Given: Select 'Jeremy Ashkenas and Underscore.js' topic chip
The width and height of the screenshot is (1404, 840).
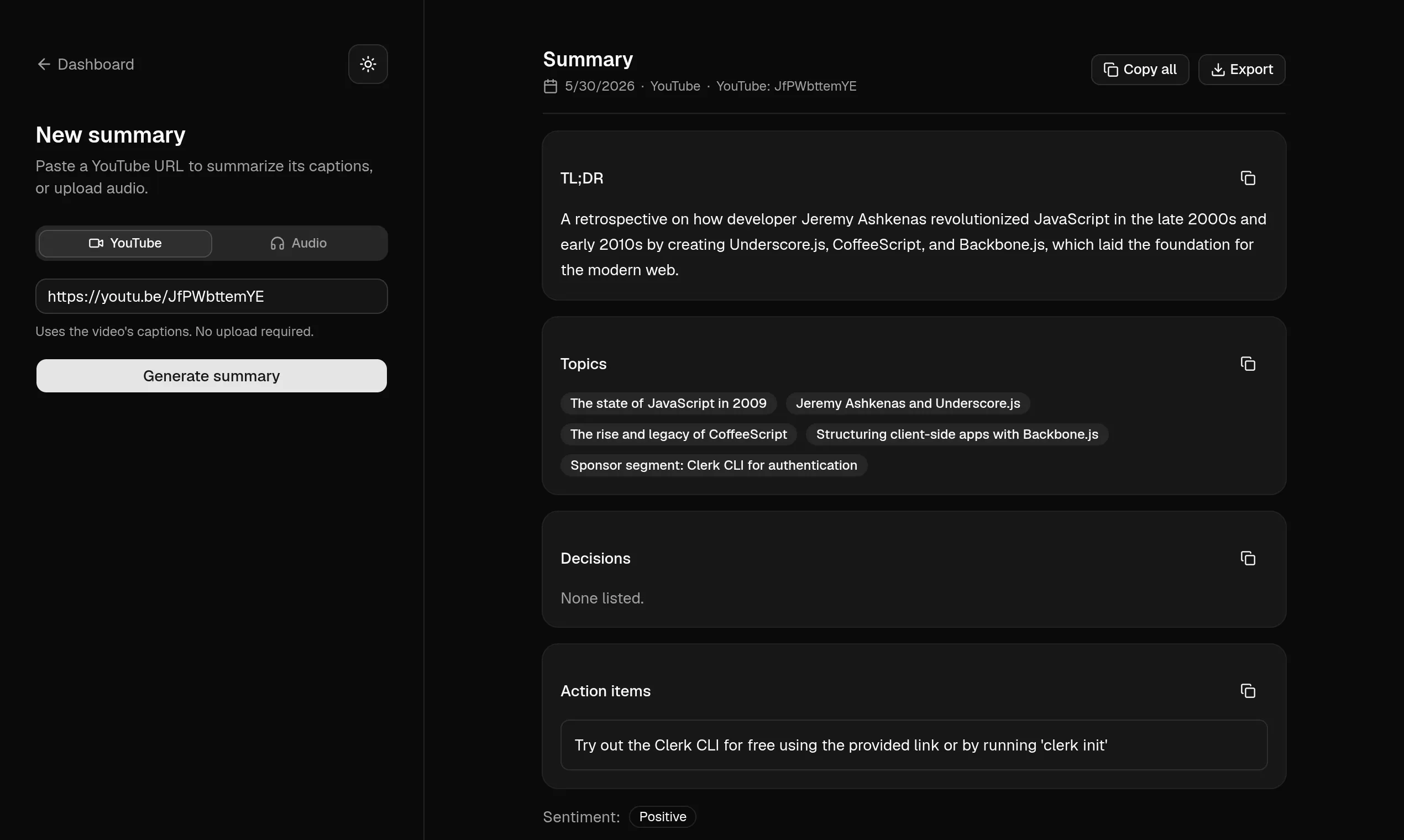Looking at the screenshot, I should (x=908, y=403).
